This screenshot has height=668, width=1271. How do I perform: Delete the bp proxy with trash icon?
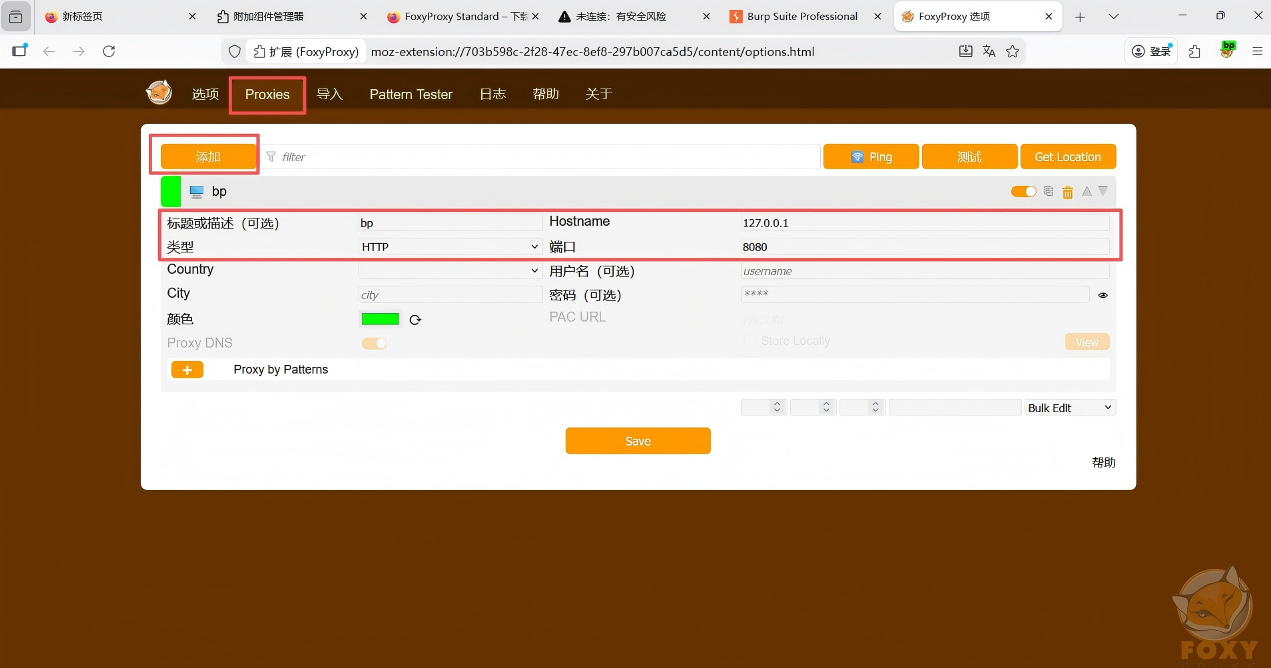(x=1067, y=192)
